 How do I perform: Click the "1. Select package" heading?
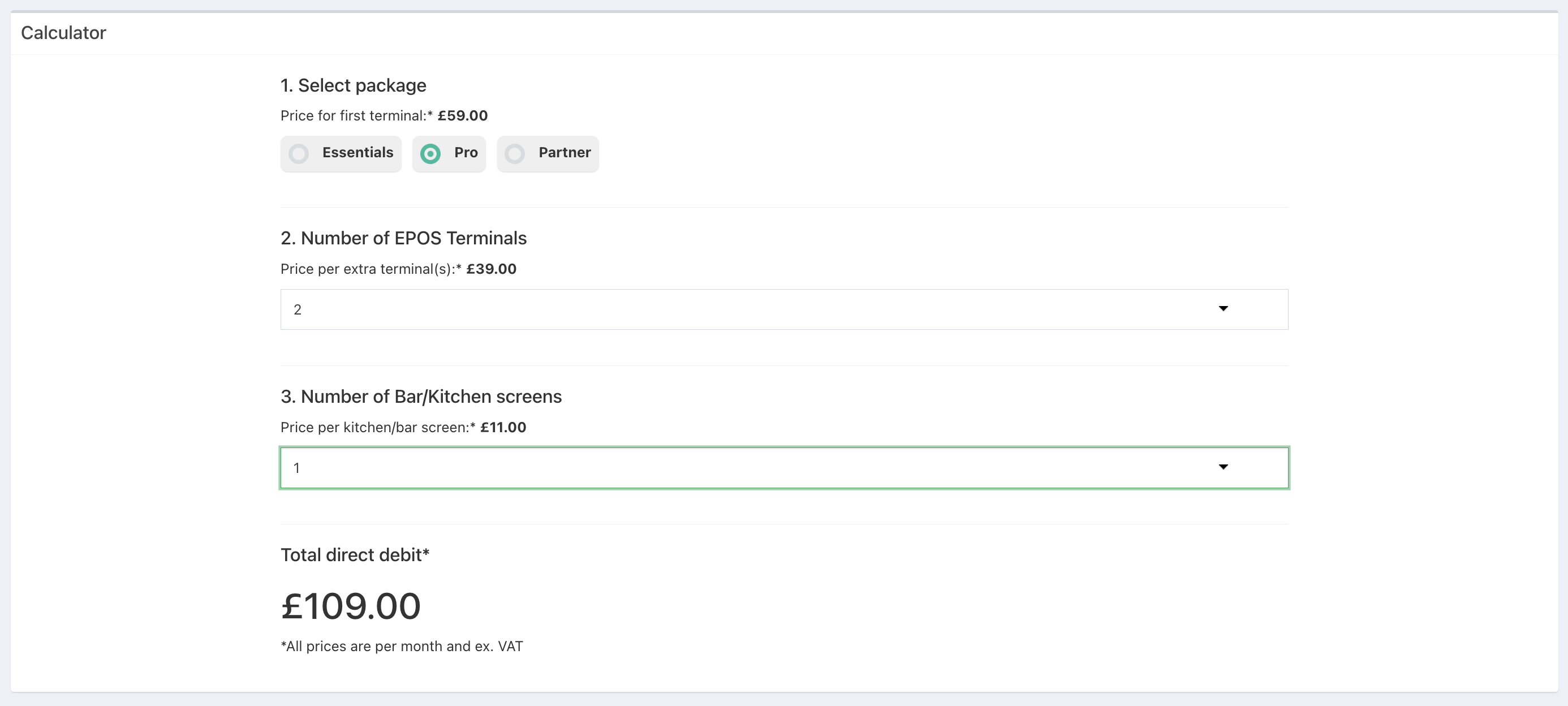tap(353, 86)
